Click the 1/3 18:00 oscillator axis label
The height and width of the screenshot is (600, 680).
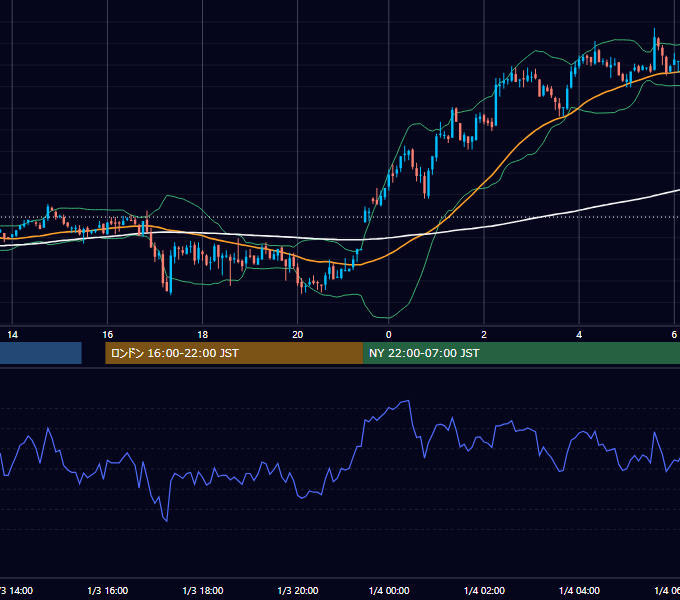click(x=203, y=591)
